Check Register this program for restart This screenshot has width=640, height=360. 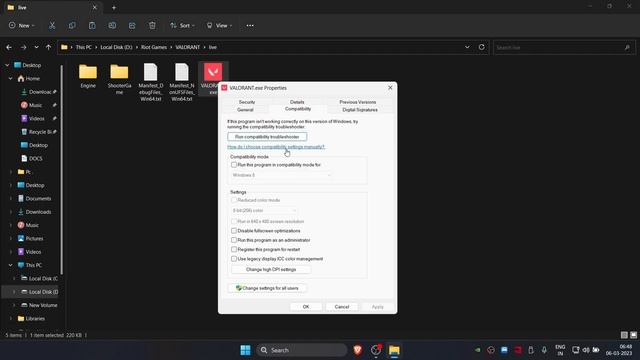(234, 249)
